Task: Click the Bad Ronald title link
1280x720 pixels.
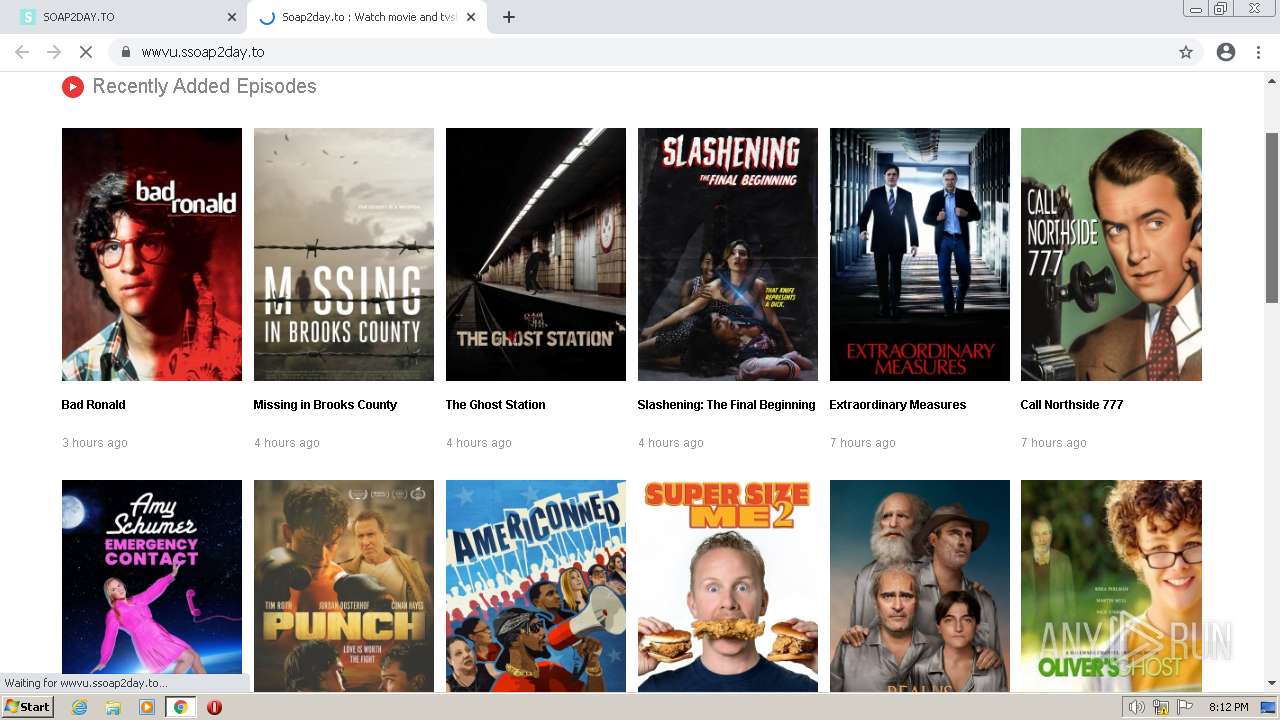Action: [94, 405]
